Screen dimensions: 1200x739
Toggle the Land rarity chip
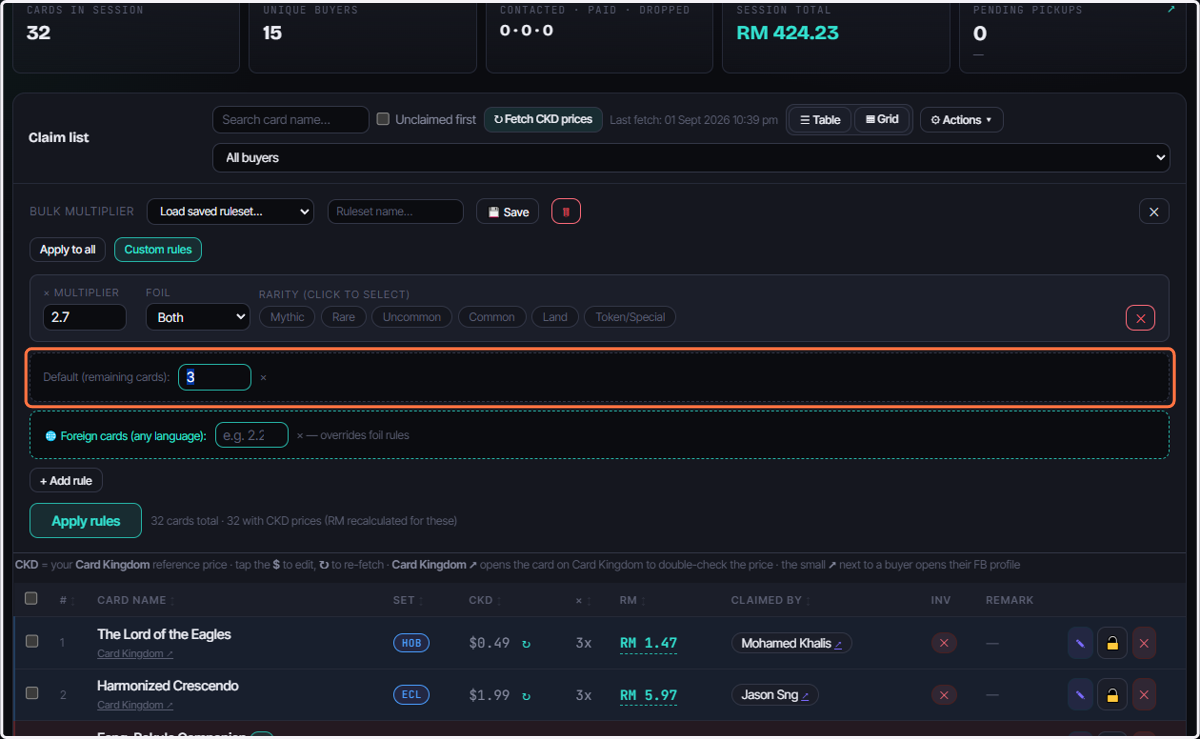(x=555, y=317)
